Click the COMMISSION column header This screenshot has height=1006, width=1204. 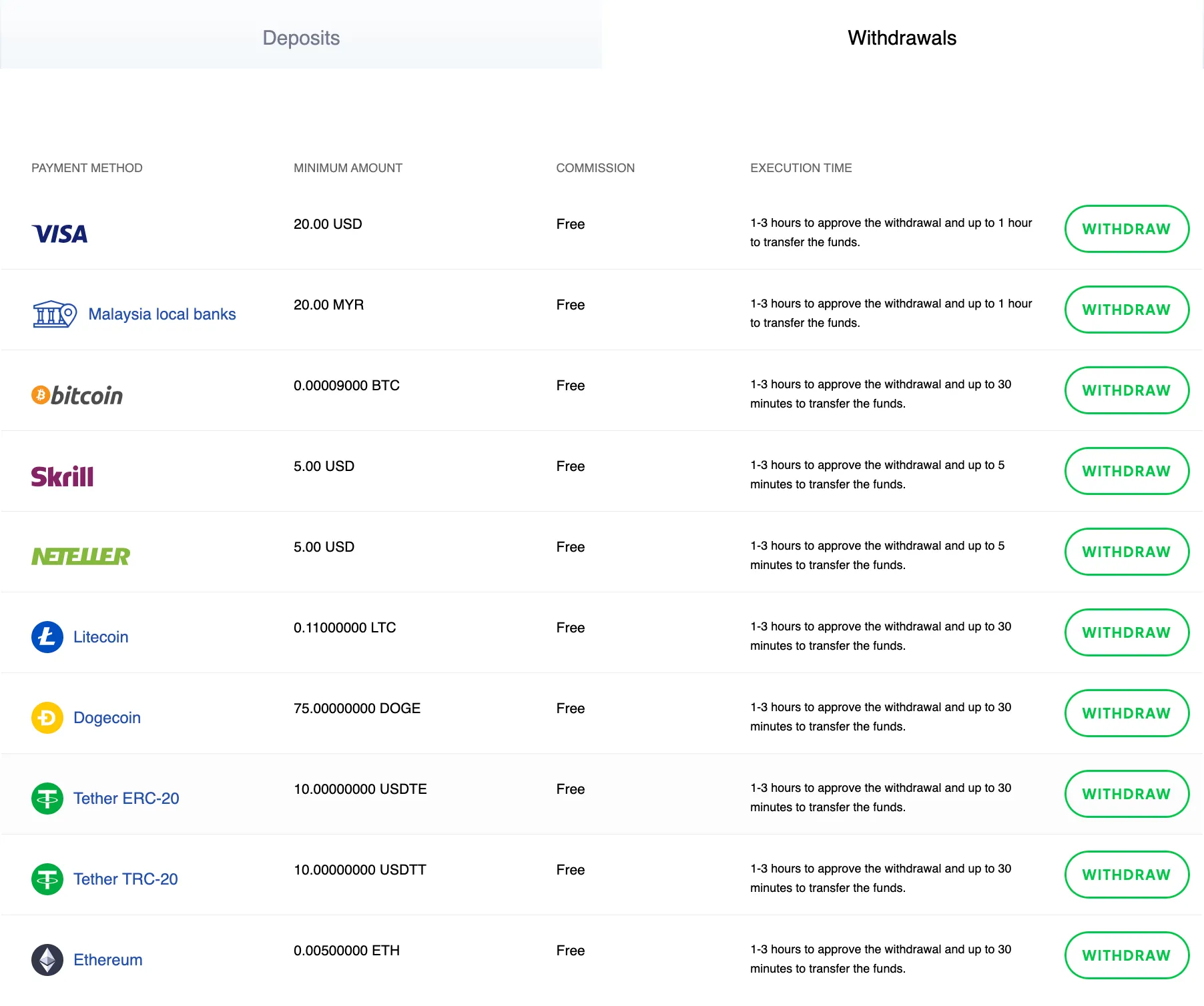tap(595, 168)
